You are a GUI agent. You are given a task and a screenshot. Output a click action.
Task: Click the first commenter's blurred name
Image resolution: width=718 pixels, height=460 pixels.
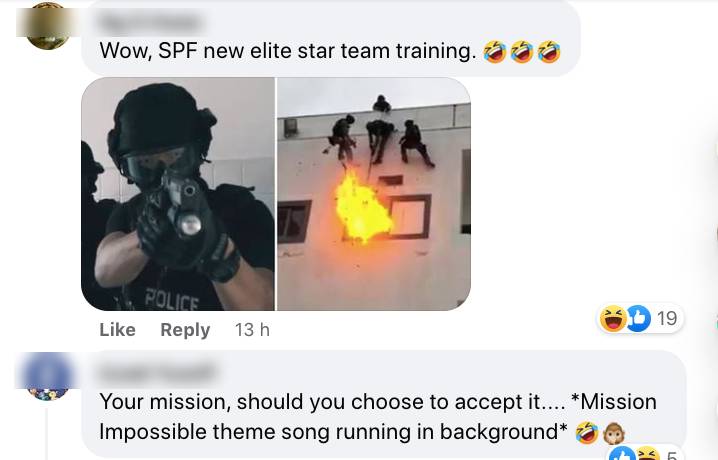pos(150,22)
